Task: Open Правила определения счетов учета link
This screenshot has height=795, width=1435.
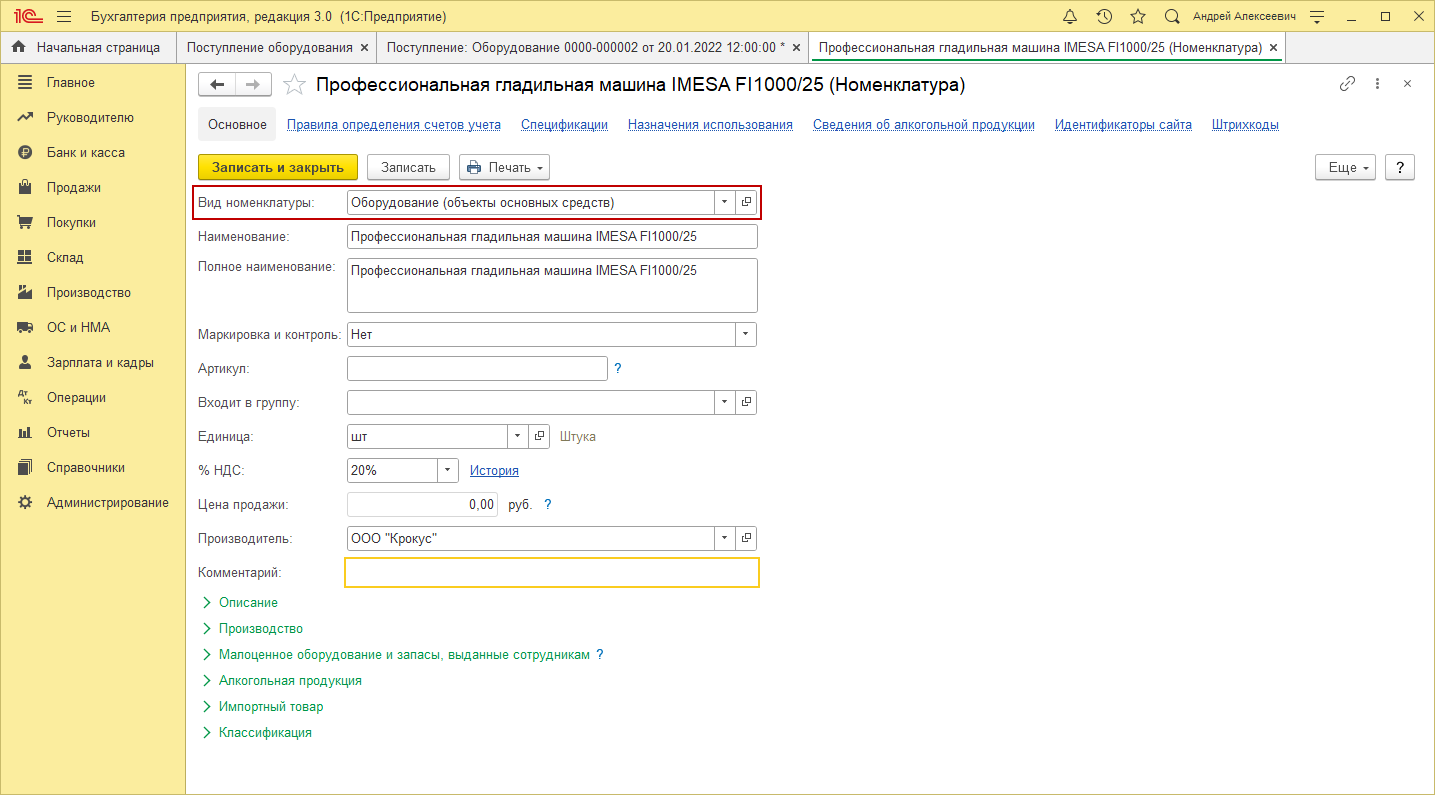Action: (394, 125)
